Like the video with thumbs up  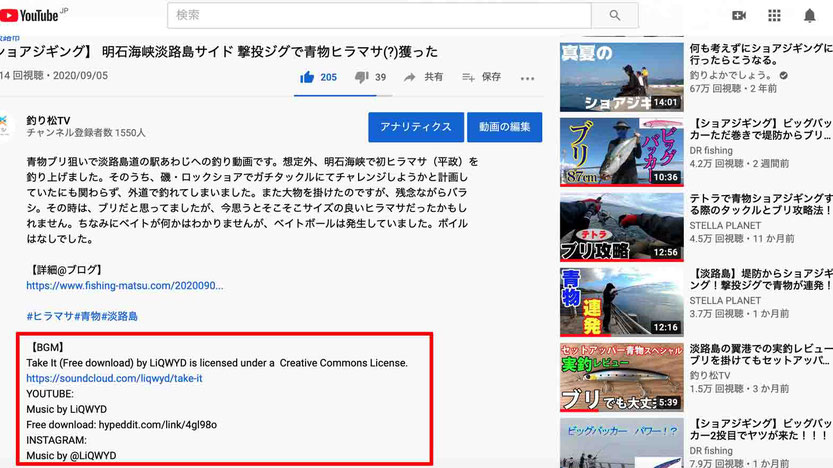point(307,78)
